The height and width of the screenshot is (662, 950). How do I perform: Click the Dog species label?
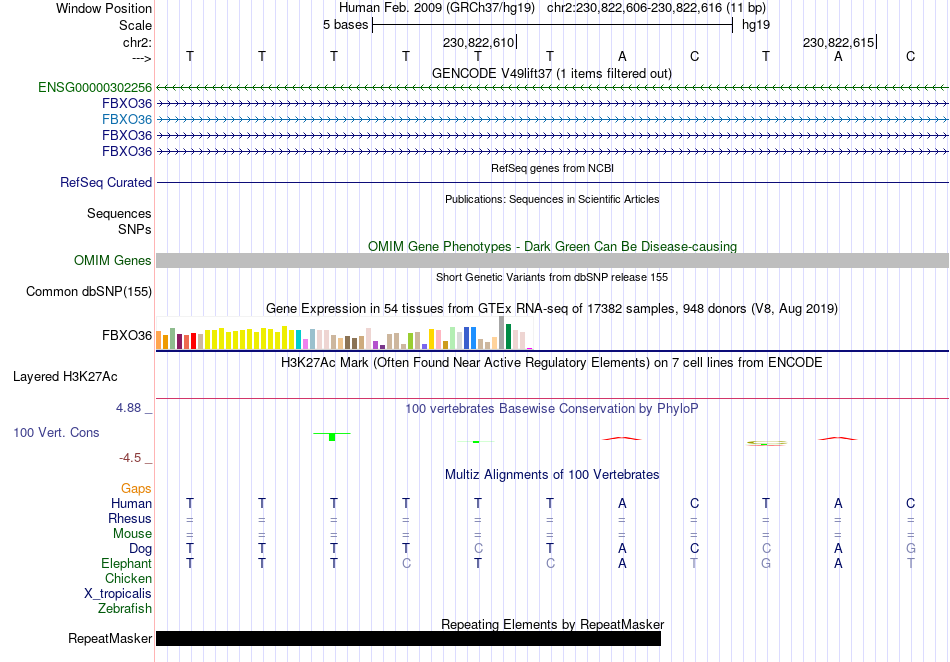pos(140,549)
